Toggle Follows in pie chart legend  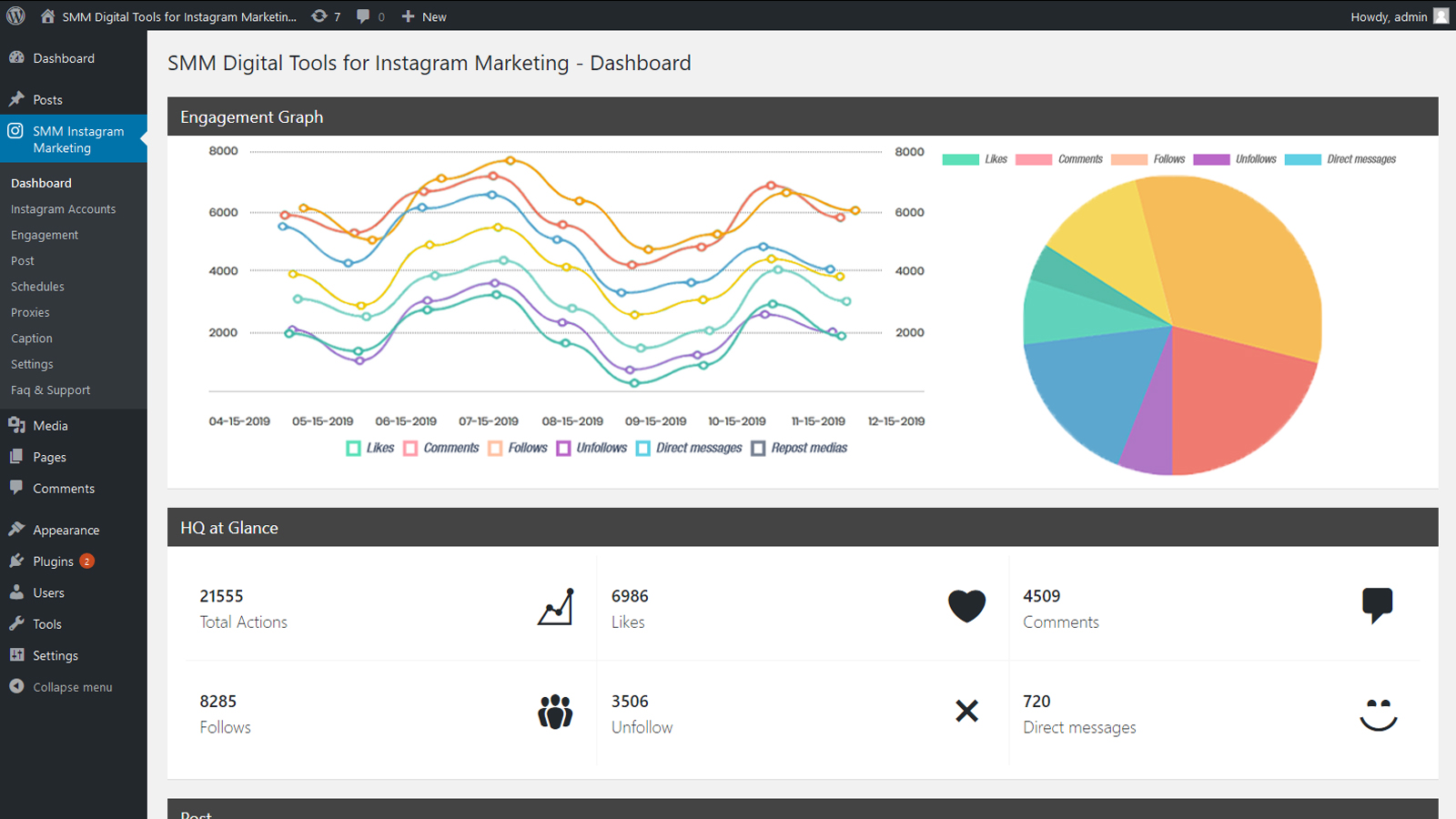point(1148,159)
